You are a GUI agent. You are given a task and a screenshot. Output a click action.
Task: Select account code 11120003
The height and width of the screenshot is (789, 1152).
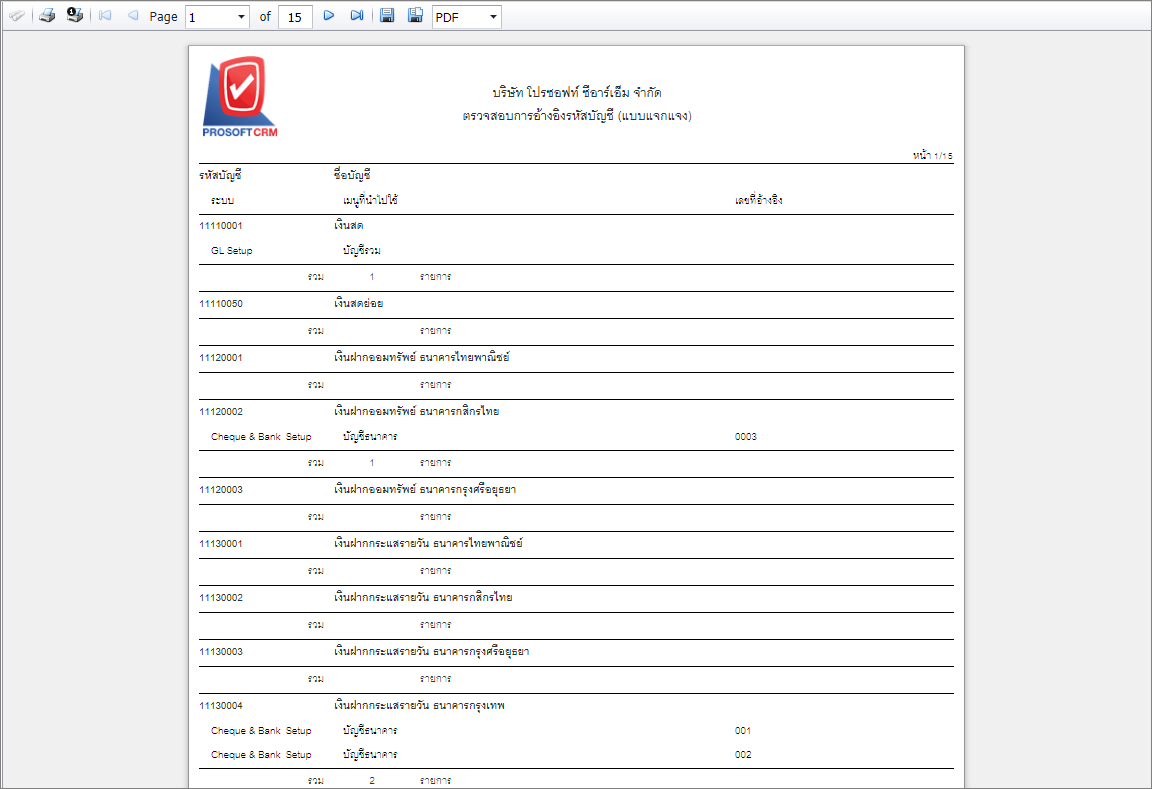[x=220, y=489]
